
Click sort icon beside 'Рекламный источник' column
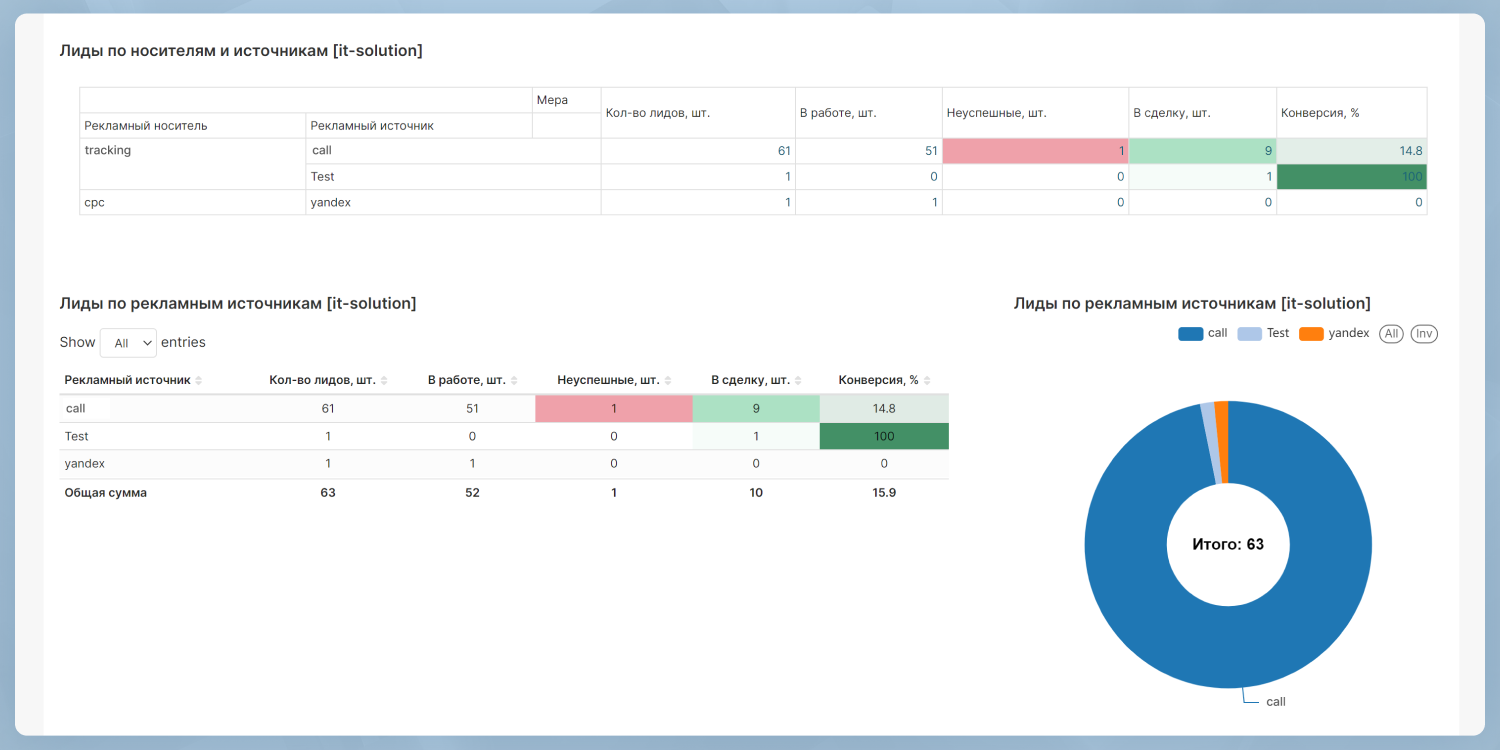[x=199, y=381]
